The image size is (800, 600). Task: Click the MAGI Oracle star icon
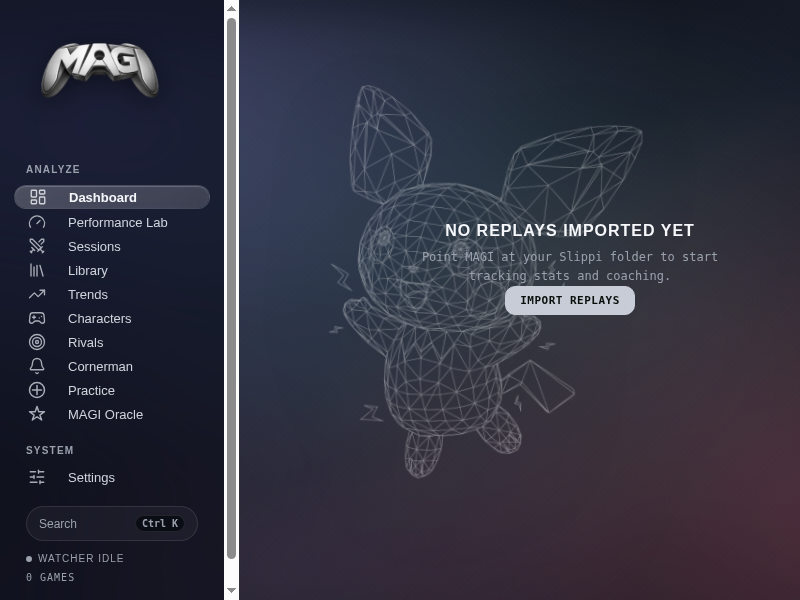pyautogui.click(x=37, y=414)
